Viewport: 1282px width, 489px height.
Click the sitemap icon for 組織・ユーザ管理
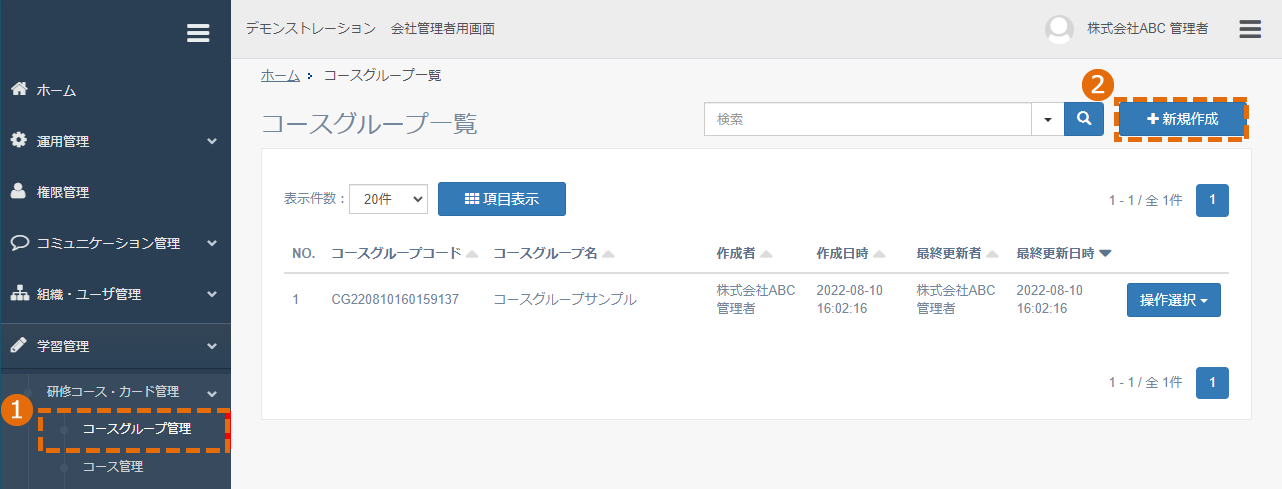pos(19,294)
